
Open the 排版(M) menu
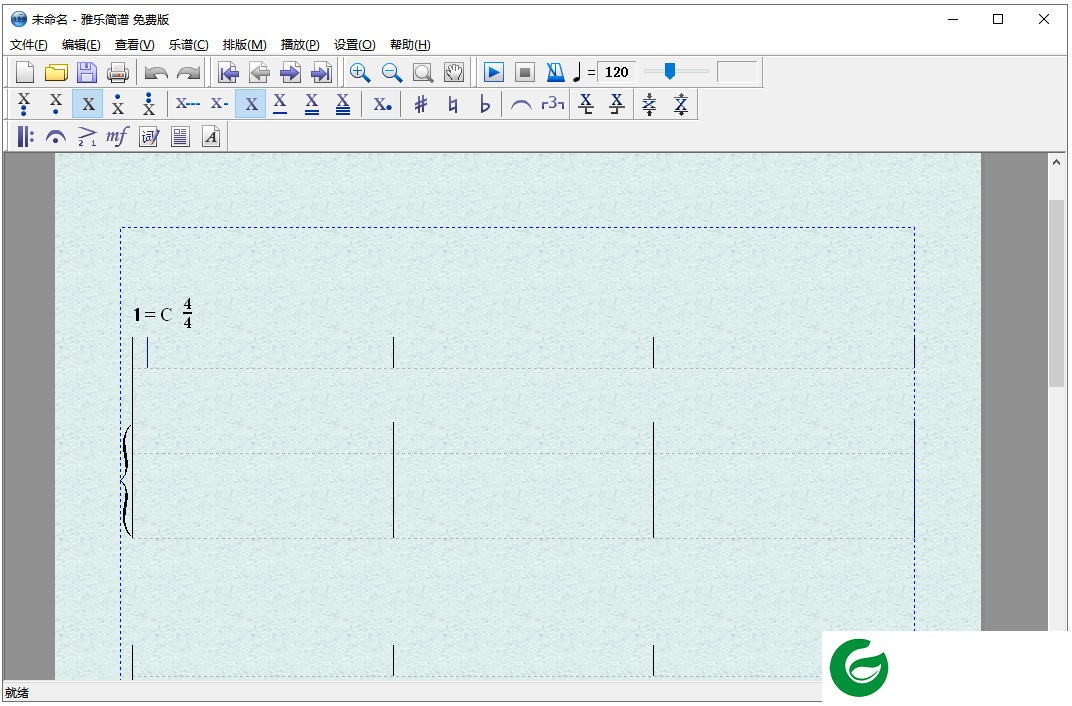[x=244, y=44]
